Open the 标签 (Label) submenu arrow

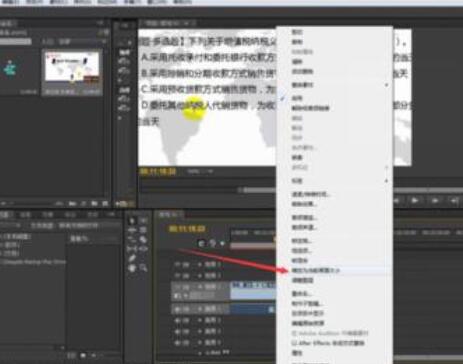[387, 181]
